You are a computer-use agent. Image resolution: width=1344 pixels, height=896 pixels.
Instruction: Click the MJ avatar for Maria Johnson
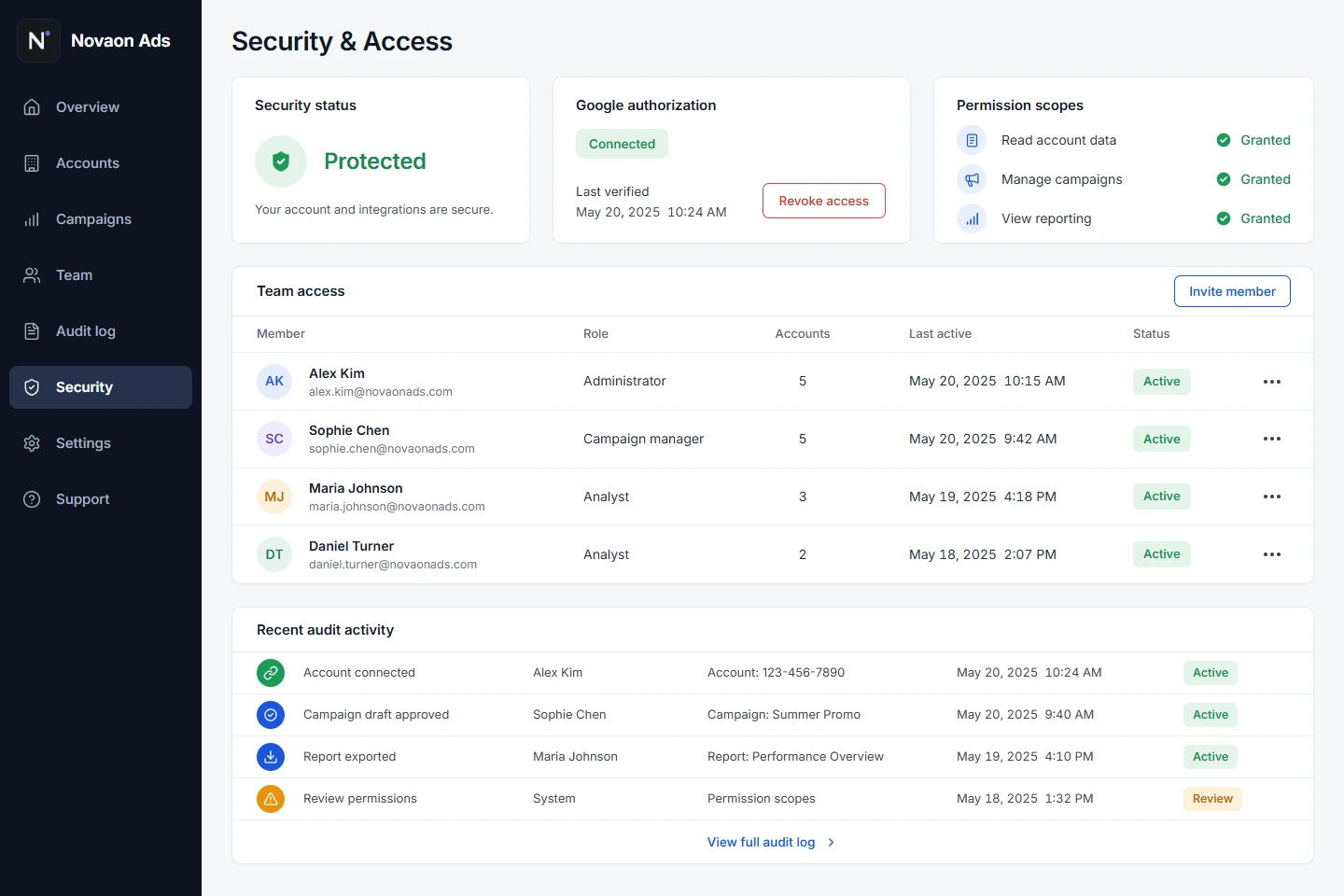coord(274,497)
